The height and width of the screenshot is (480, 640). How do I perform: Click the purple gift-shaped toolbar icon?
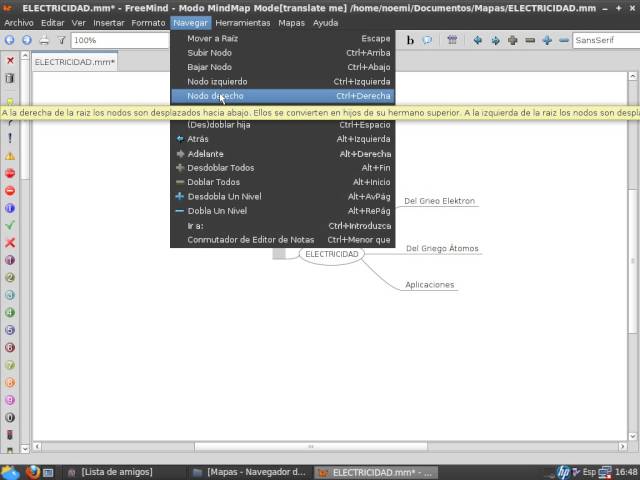[452, 40]
